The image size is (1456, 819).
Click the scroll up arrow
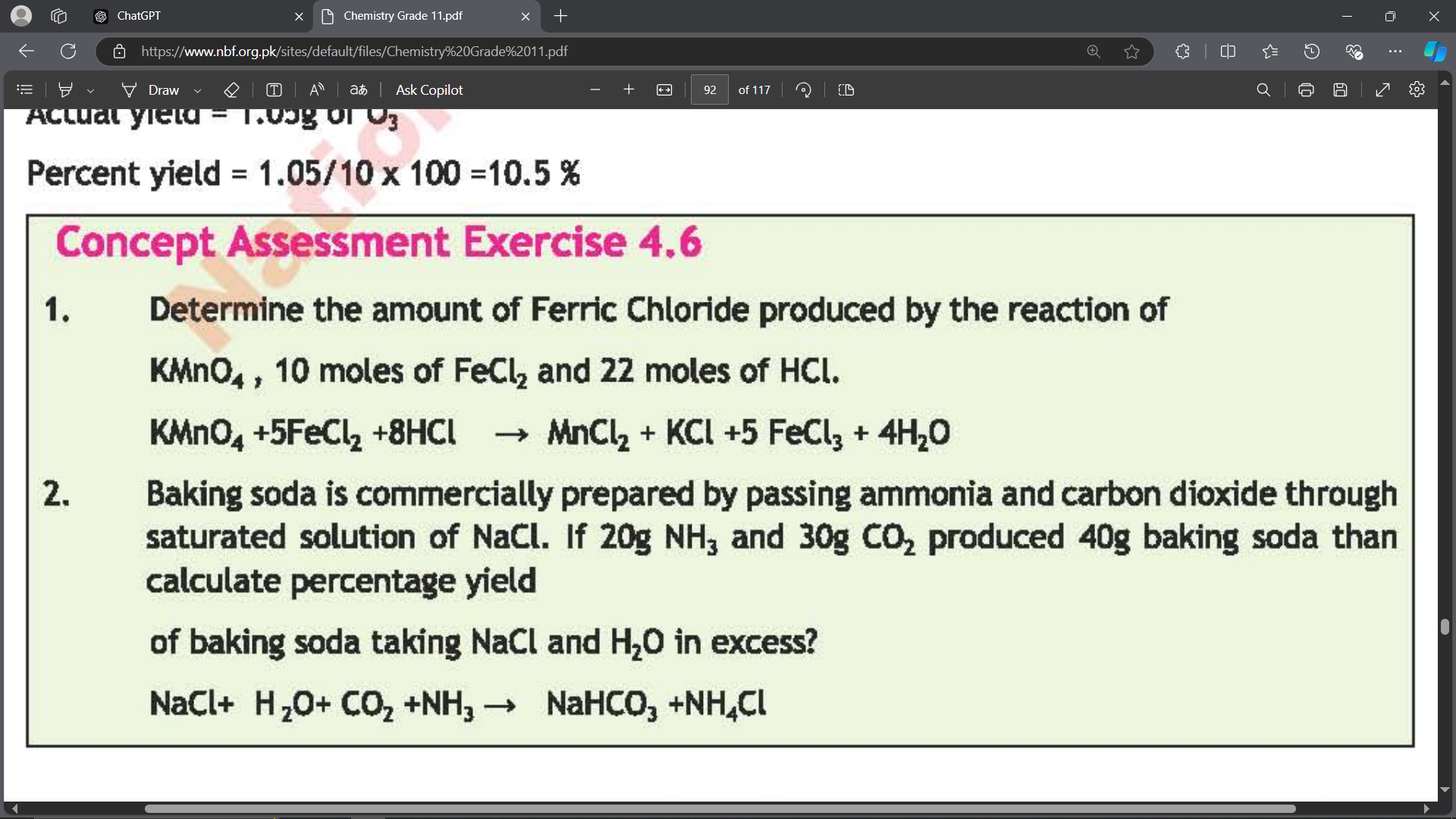[1445, 82]
